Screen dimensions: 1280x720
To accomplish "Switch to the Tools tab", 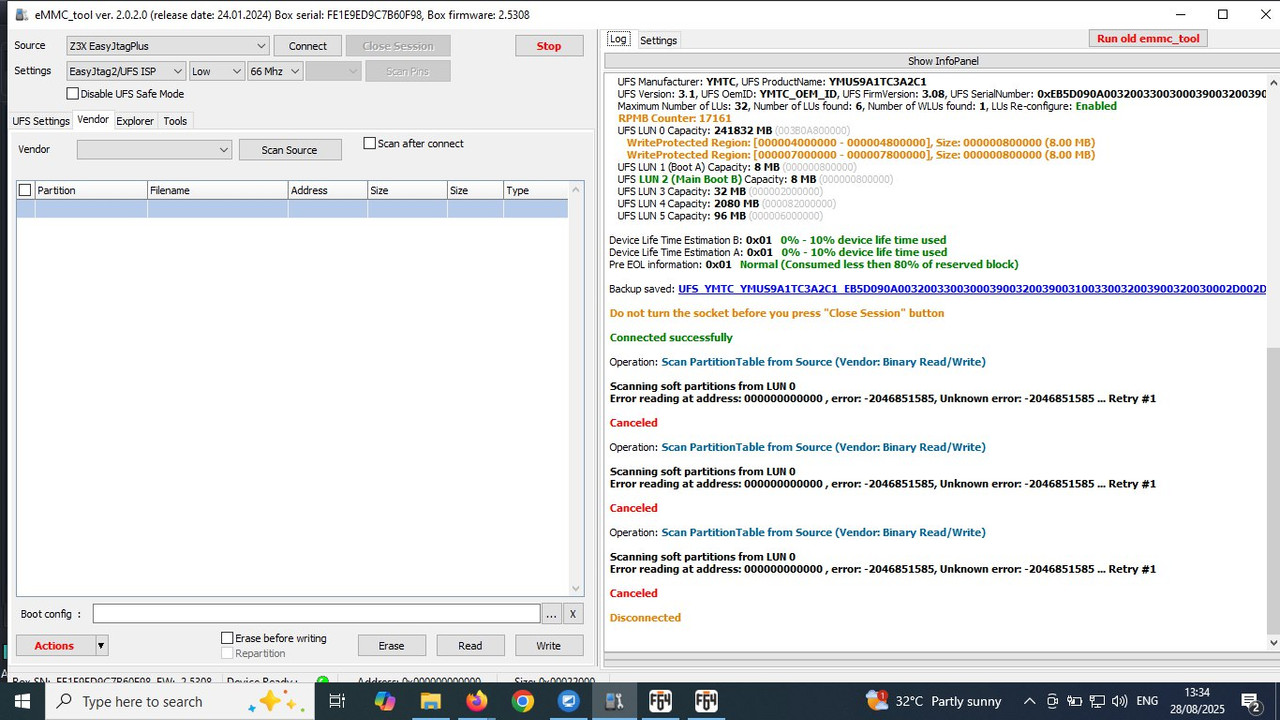I will (x=175, y=121).
